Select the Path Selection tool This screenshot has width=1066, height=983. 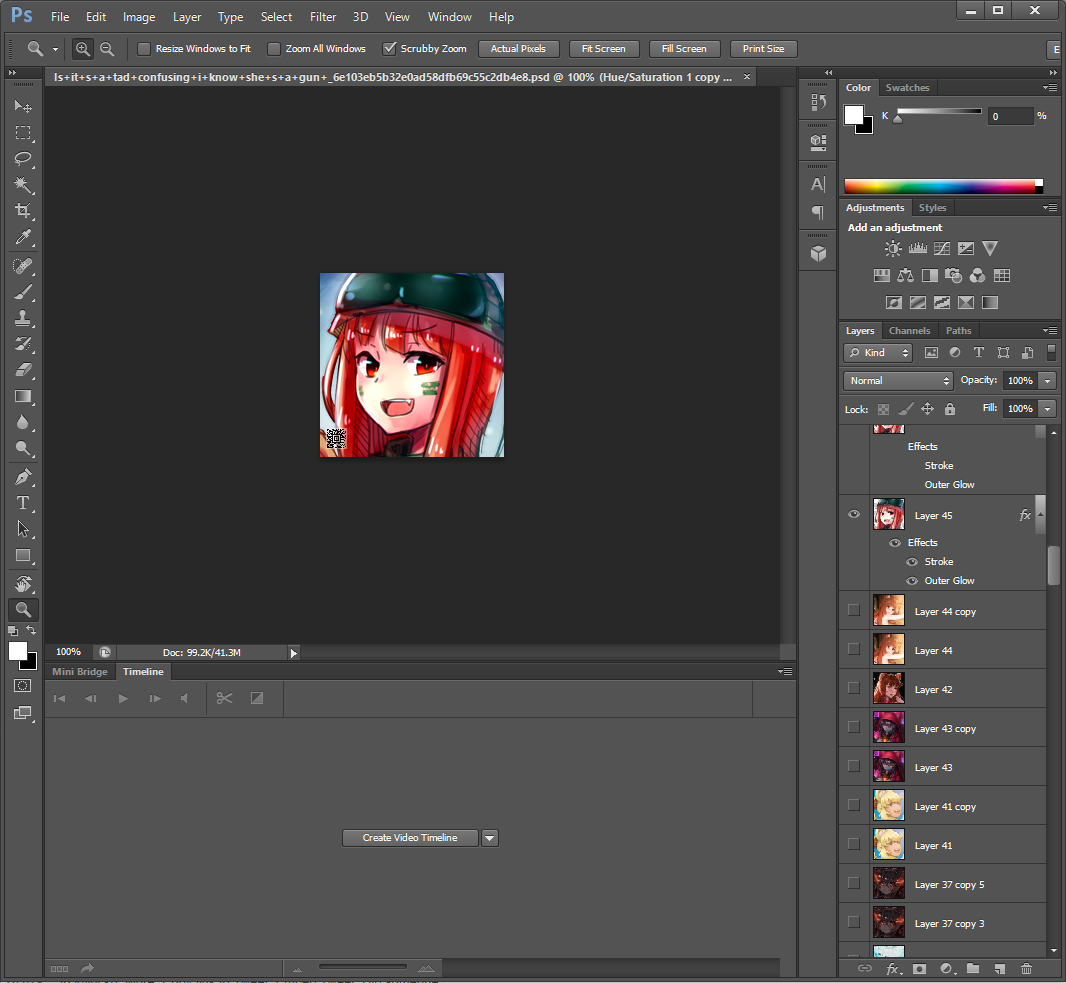pos(23,529)
